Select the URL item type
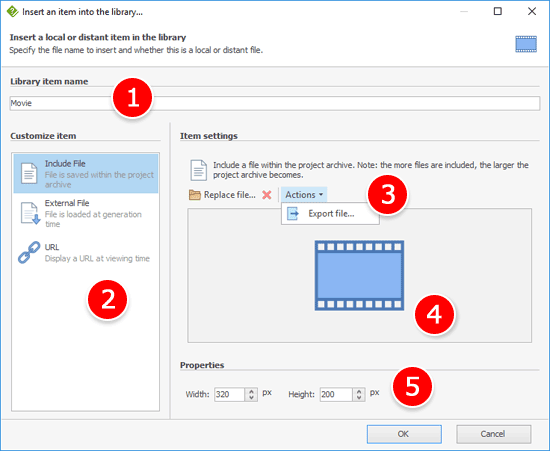This screenshot has width=550, height=451. click(x=86, y=253)
